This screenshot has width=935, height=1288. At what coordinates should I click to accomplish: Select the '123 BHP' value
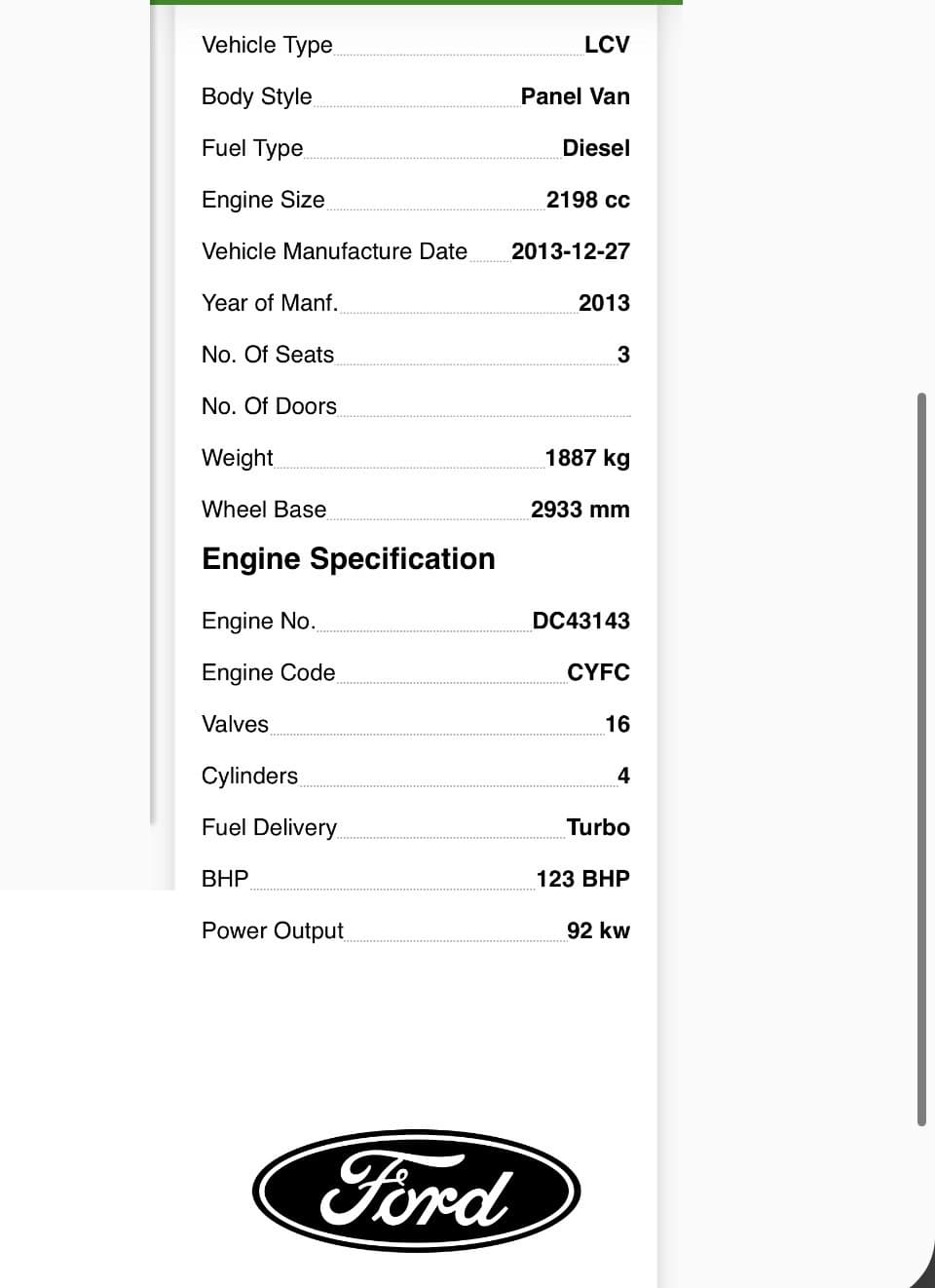[x=582, y=879]
